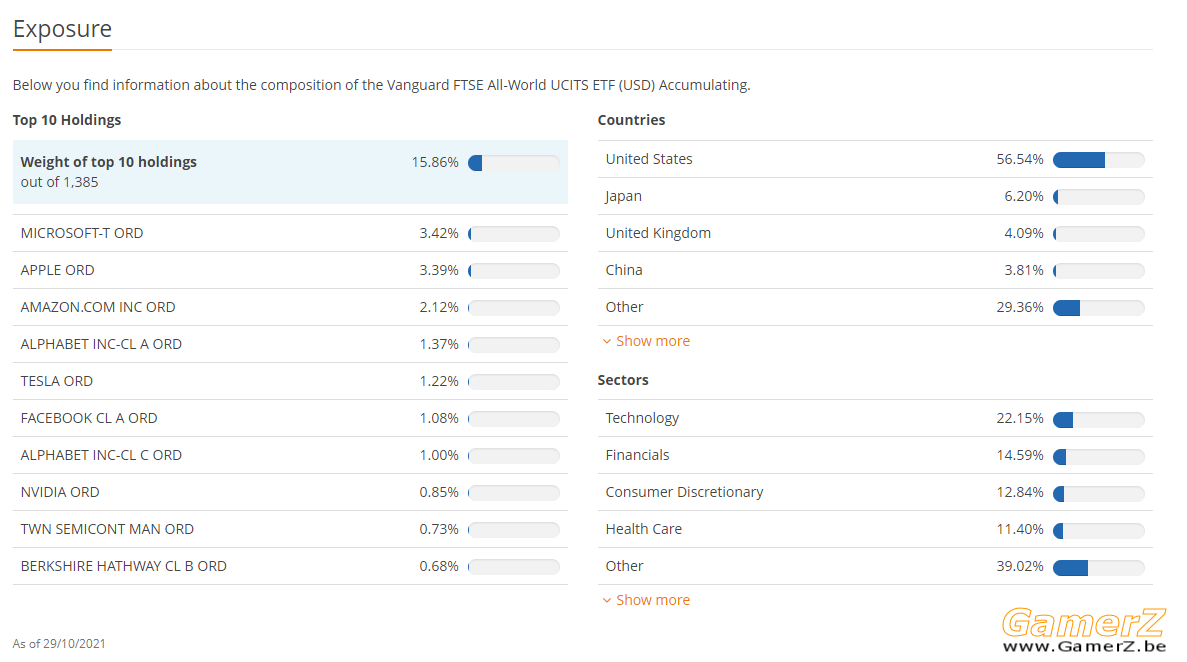Click the 0.68% Berkshire Hathaway weight value
Screen dimensions: 1187x662
tap(439, 567)
